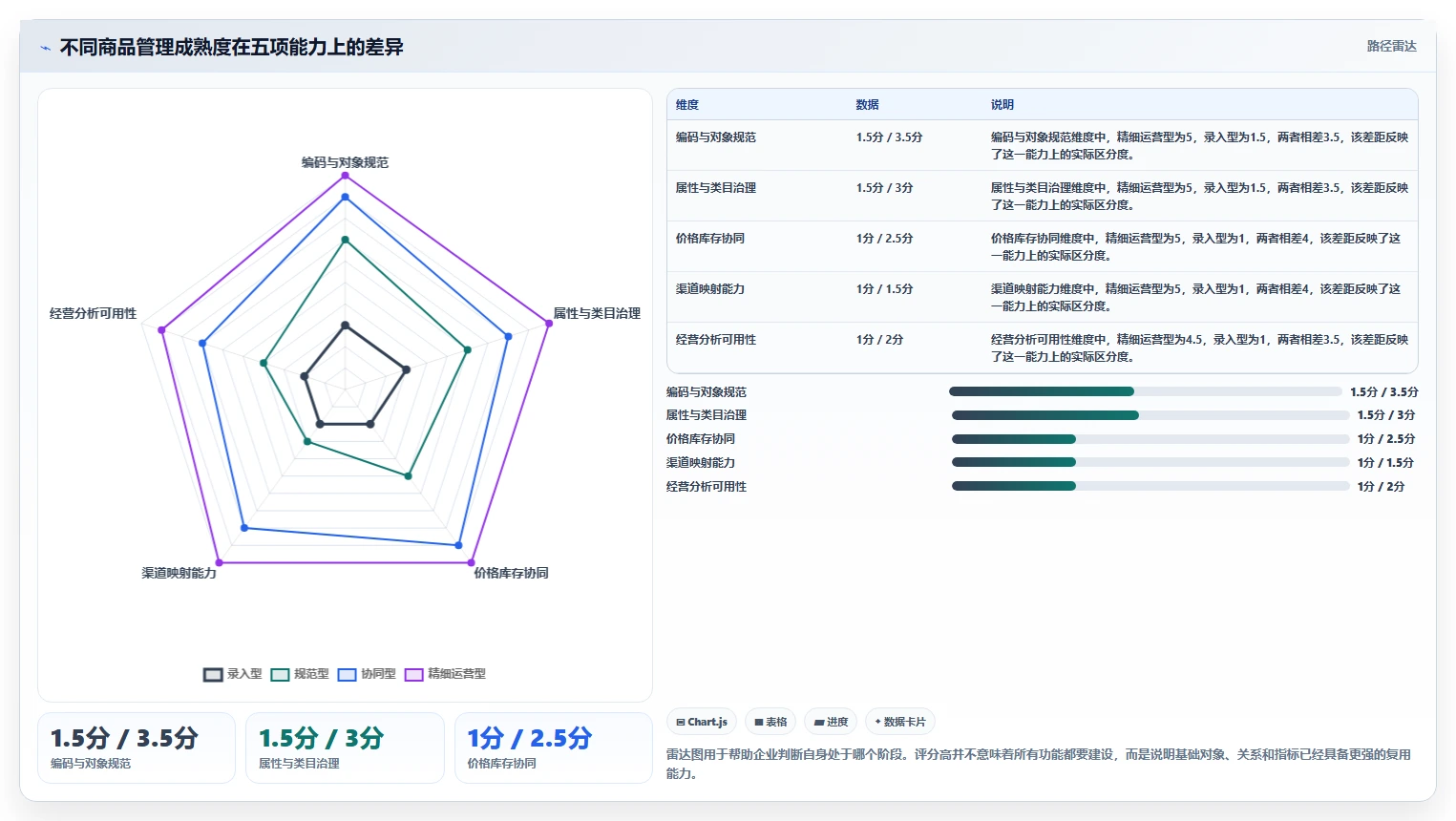Select the Chart.js chip
This screenshot has width=1456, height=821.
tap(702, 722)
